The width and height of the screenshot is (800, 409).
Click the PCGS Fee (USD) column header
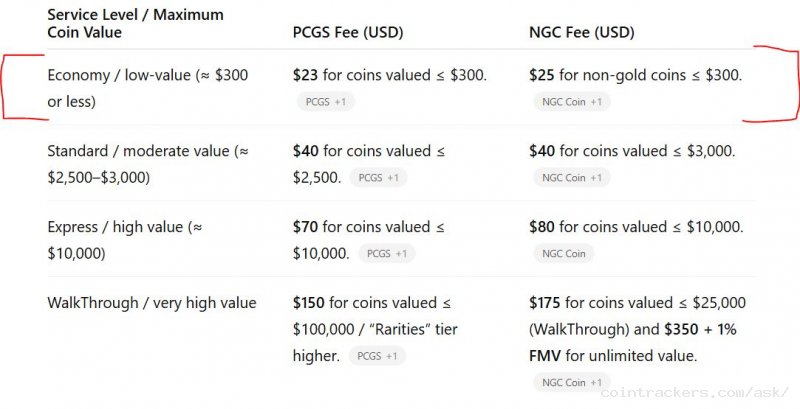click(349, 32)
